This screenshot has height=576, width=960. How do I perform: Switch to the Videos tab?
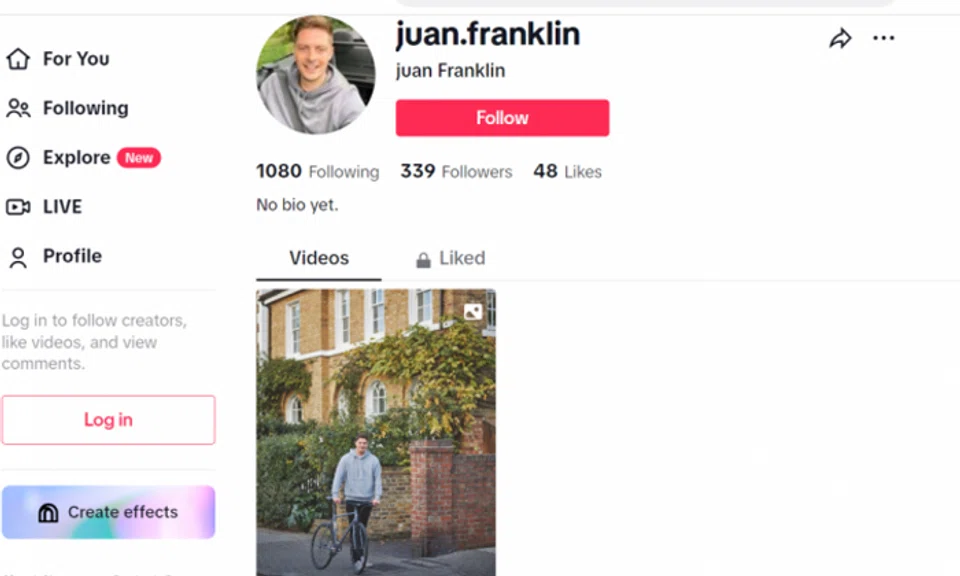point(318,258)
